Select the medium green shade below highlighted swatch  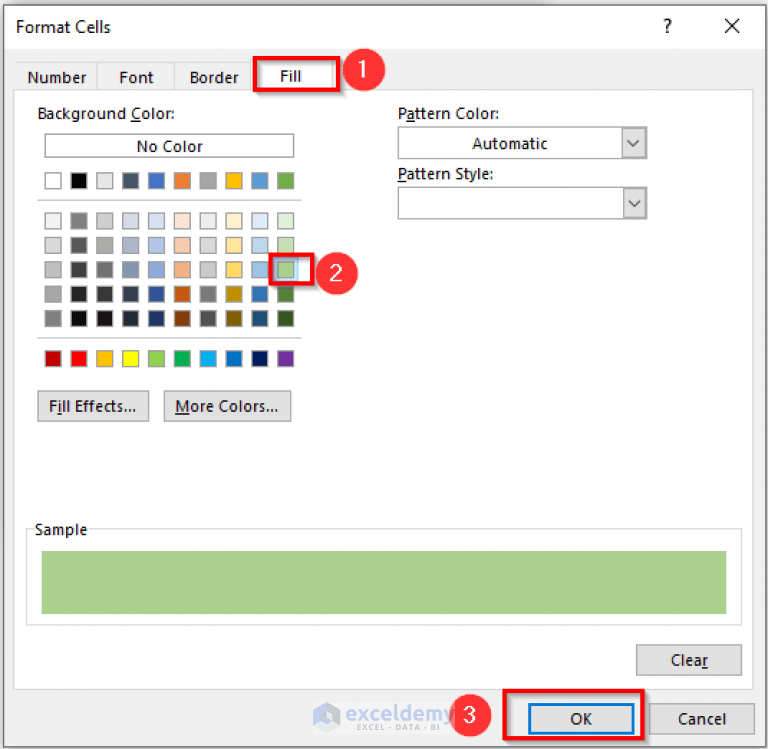pyautogui.click(x=286, y=294)
